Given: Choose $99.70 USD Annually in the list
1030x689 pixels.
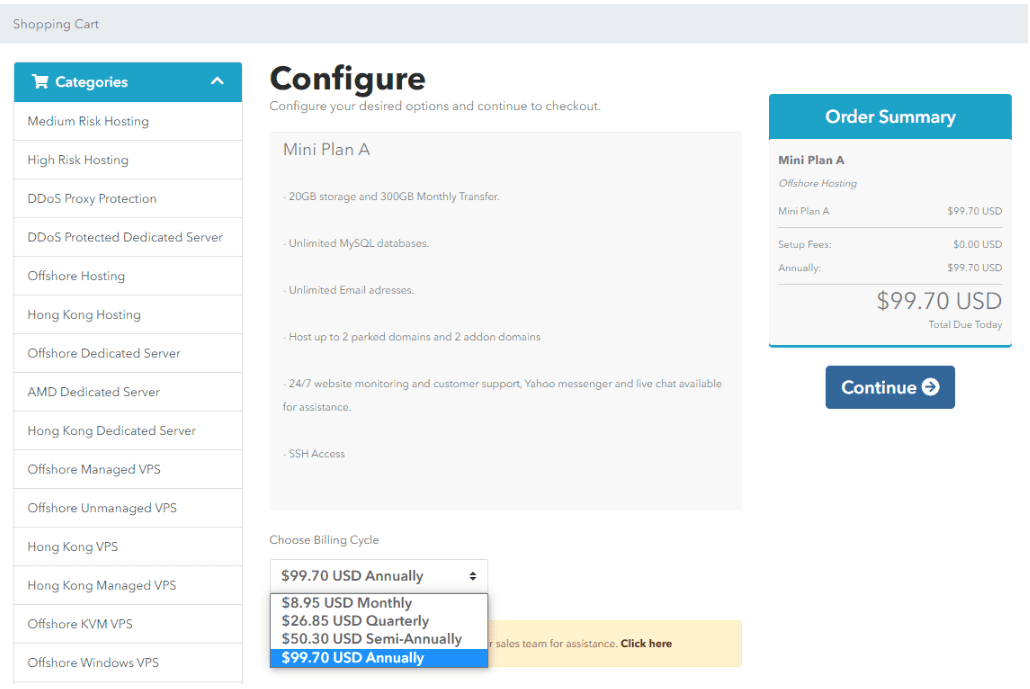Looking at the screenshot, I should click(378, 658).
